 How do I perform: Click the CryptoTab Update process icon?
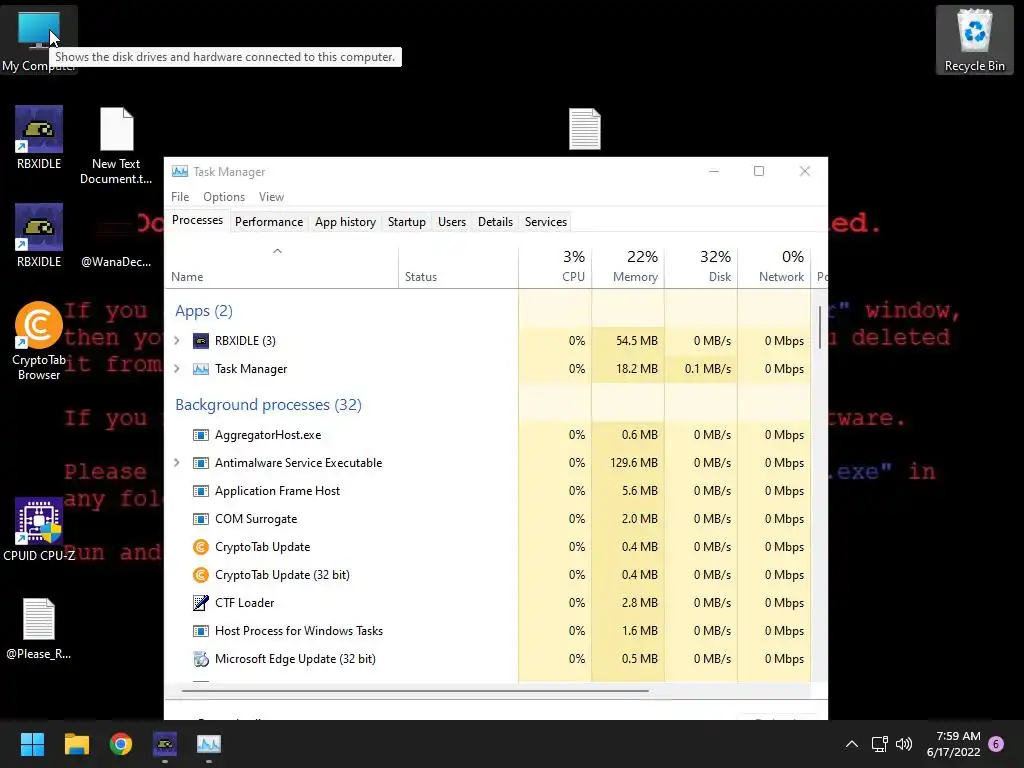(x=200, y=547)
